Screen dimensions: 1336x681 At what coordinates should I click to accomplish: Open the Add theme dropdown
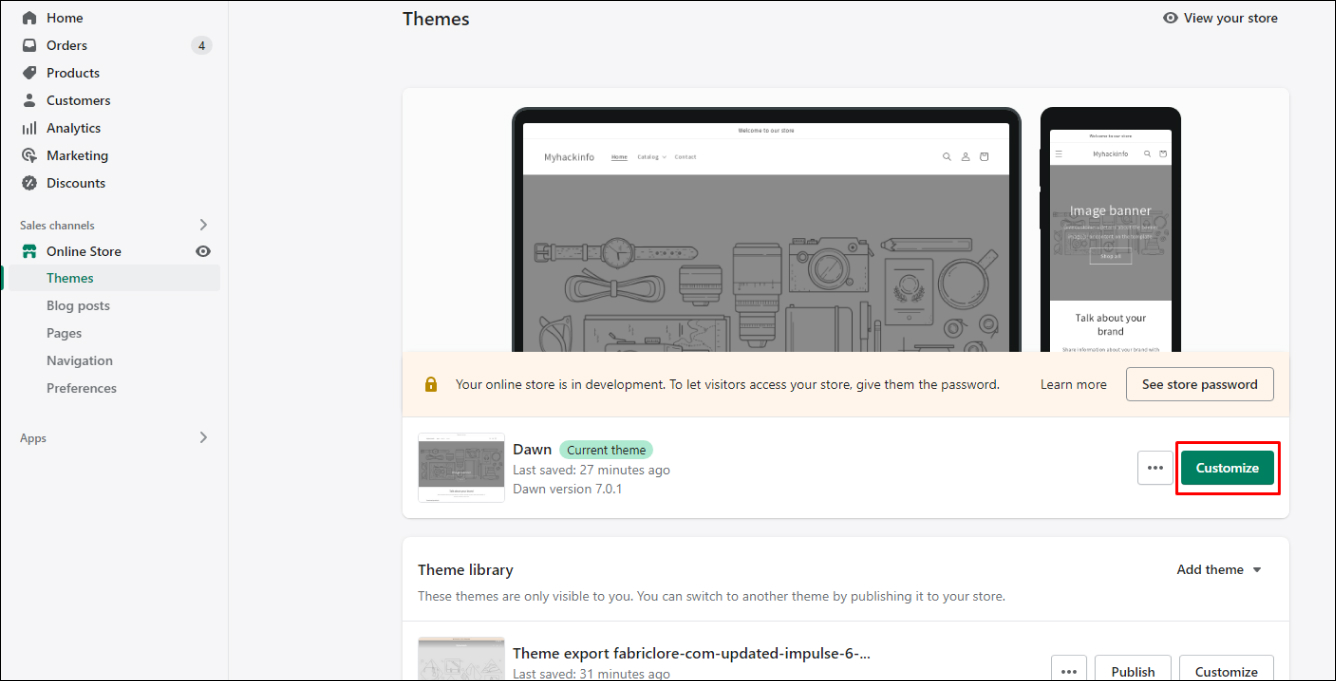pos(1219,569)
